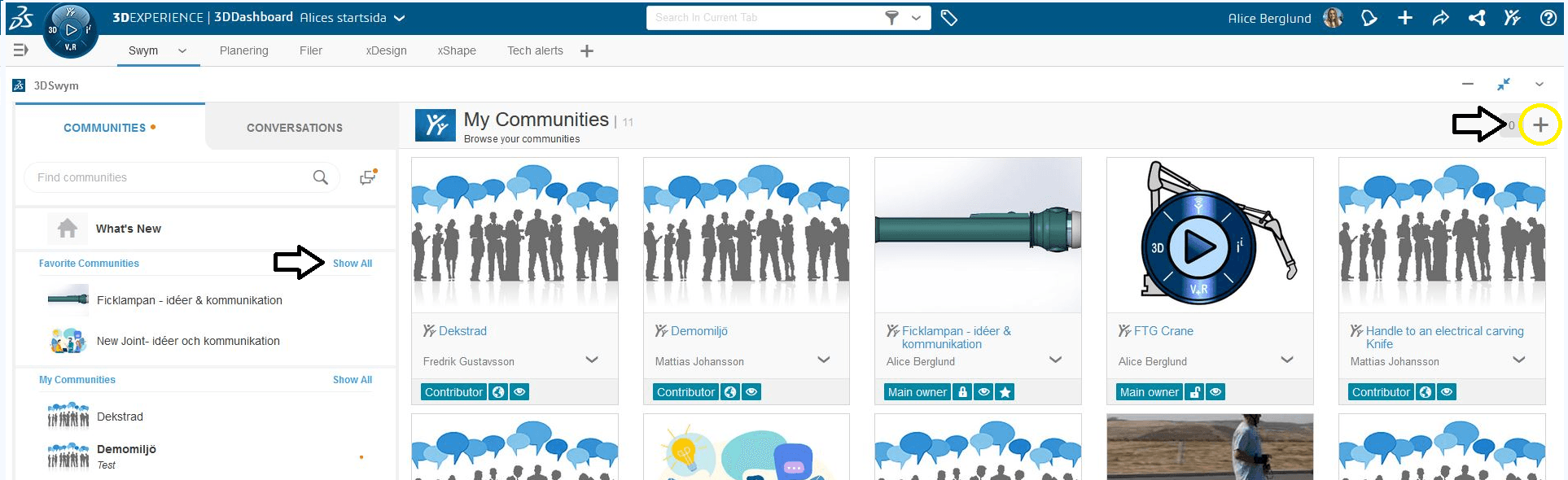Click the tag icon beside search bar
This screenshot has width=1568, height=480.
pyautogui.click(x=948, y=18)
